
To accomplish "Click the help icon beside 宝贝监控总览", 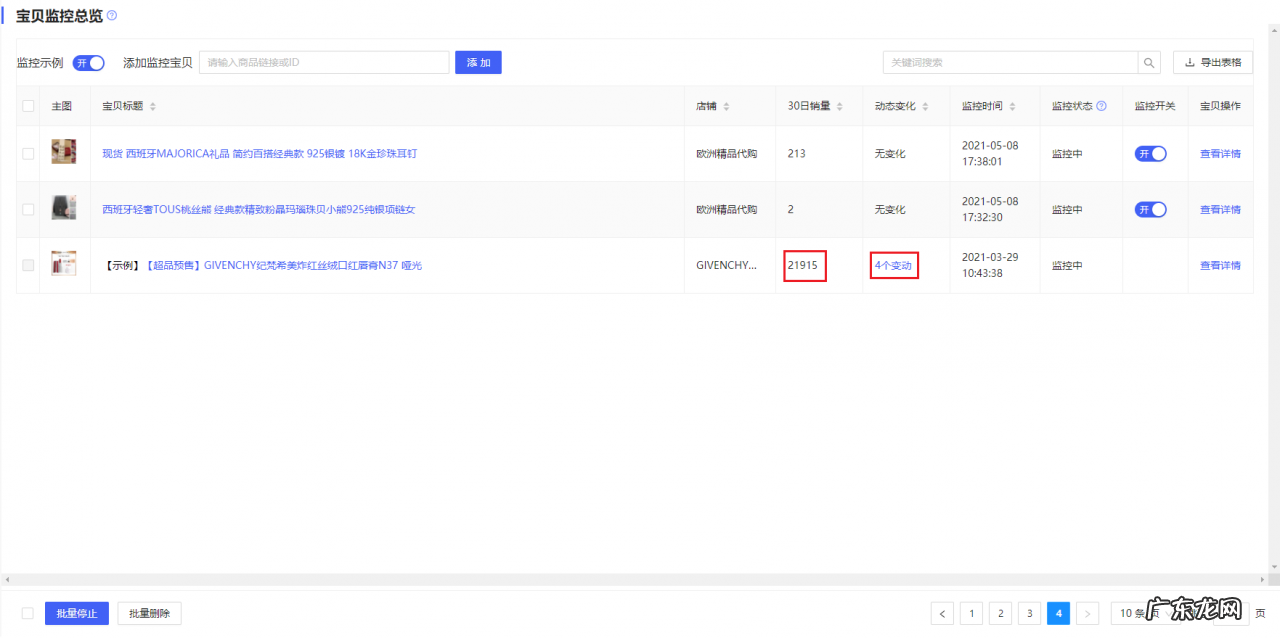I will coord(112,16).
